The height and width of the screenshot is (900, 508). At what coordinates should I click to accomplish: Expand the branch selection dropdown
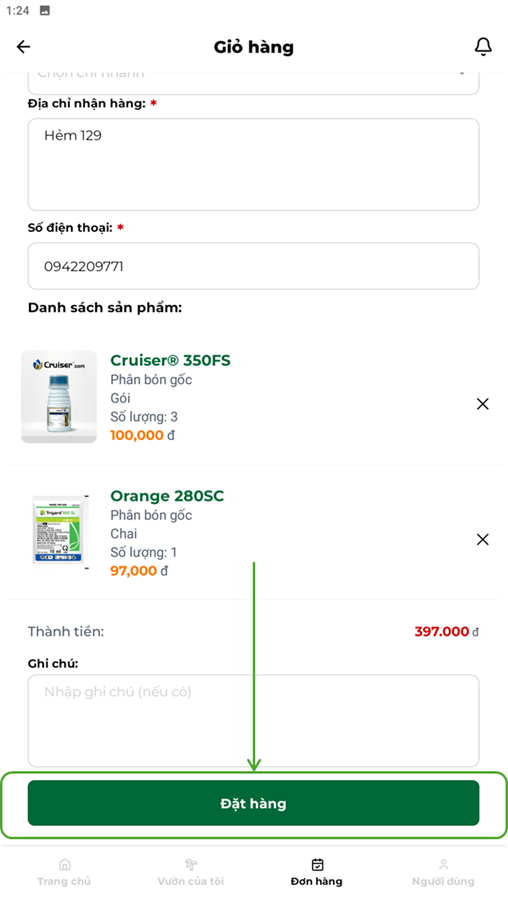(254, 83)
